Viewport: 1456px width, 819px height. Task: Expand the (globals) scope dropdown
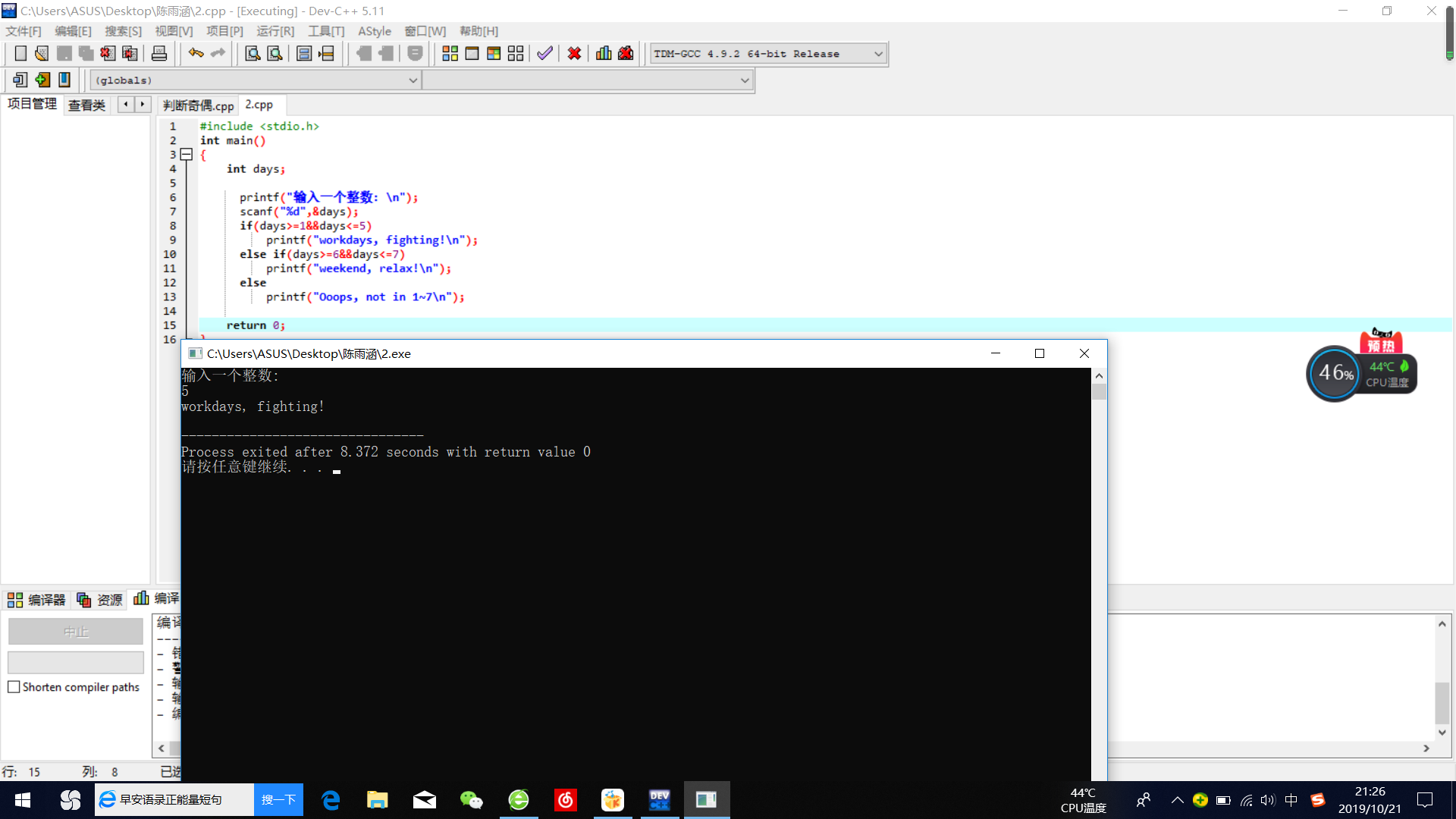413,80
